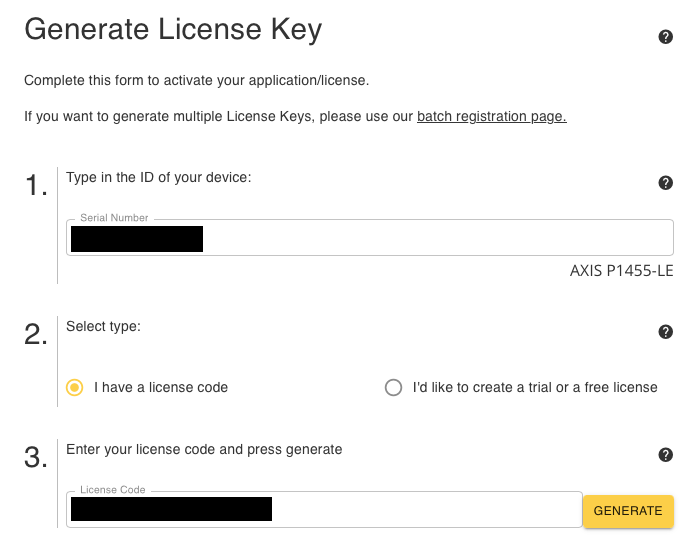
Task: Select the "I have a license code" option
Action: pos(74,387)
